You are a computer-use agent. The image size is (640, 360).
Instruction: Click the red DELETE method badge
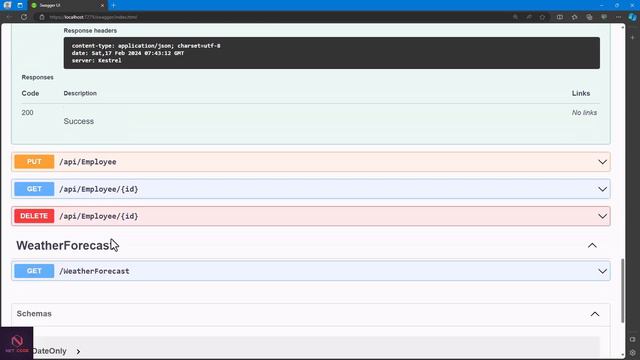pyautogui.click(x=34, y=216)
